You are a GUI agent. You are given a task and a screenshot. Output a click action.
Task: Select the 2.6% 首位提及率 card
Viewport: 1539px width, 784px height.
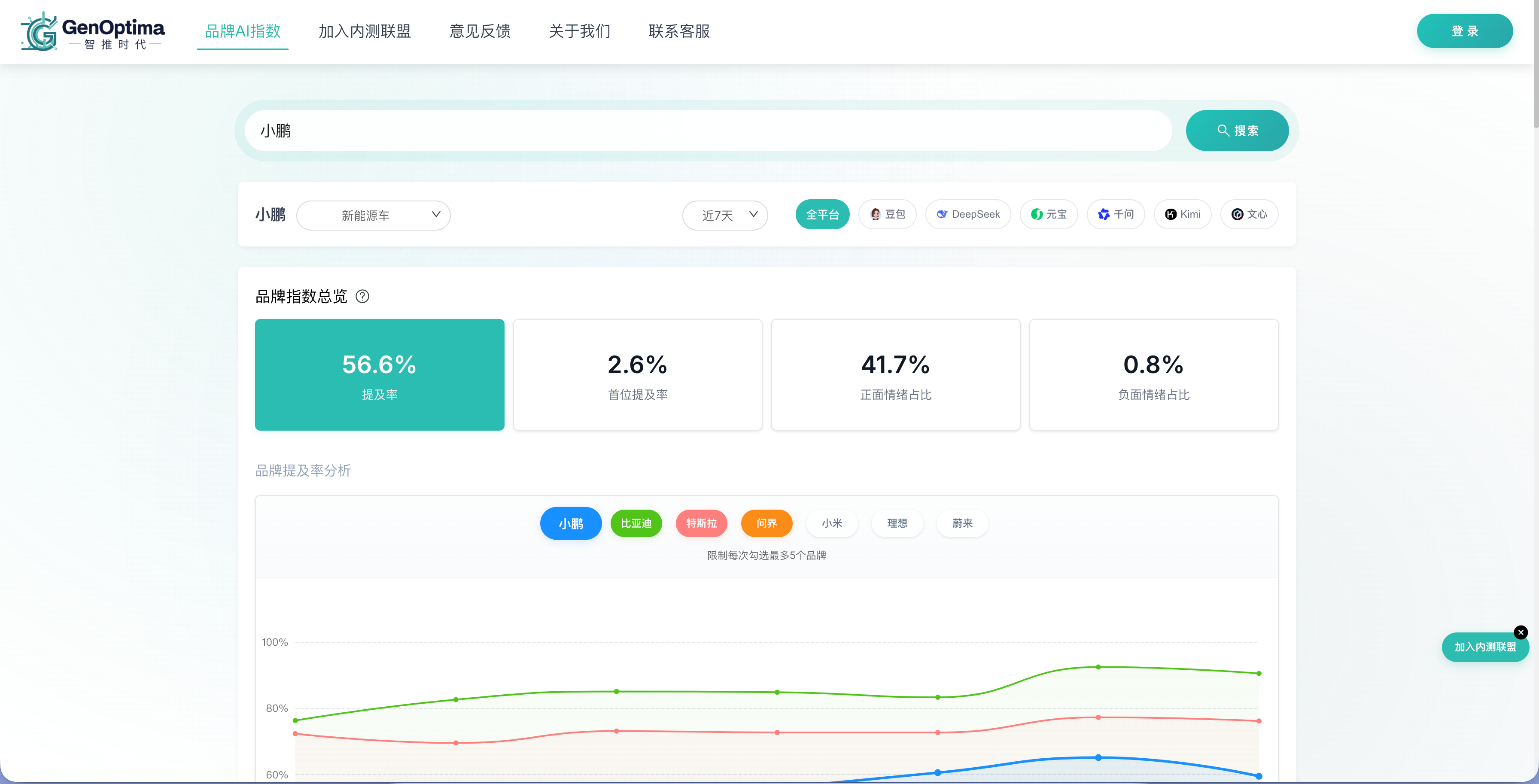tap(638, 375)
